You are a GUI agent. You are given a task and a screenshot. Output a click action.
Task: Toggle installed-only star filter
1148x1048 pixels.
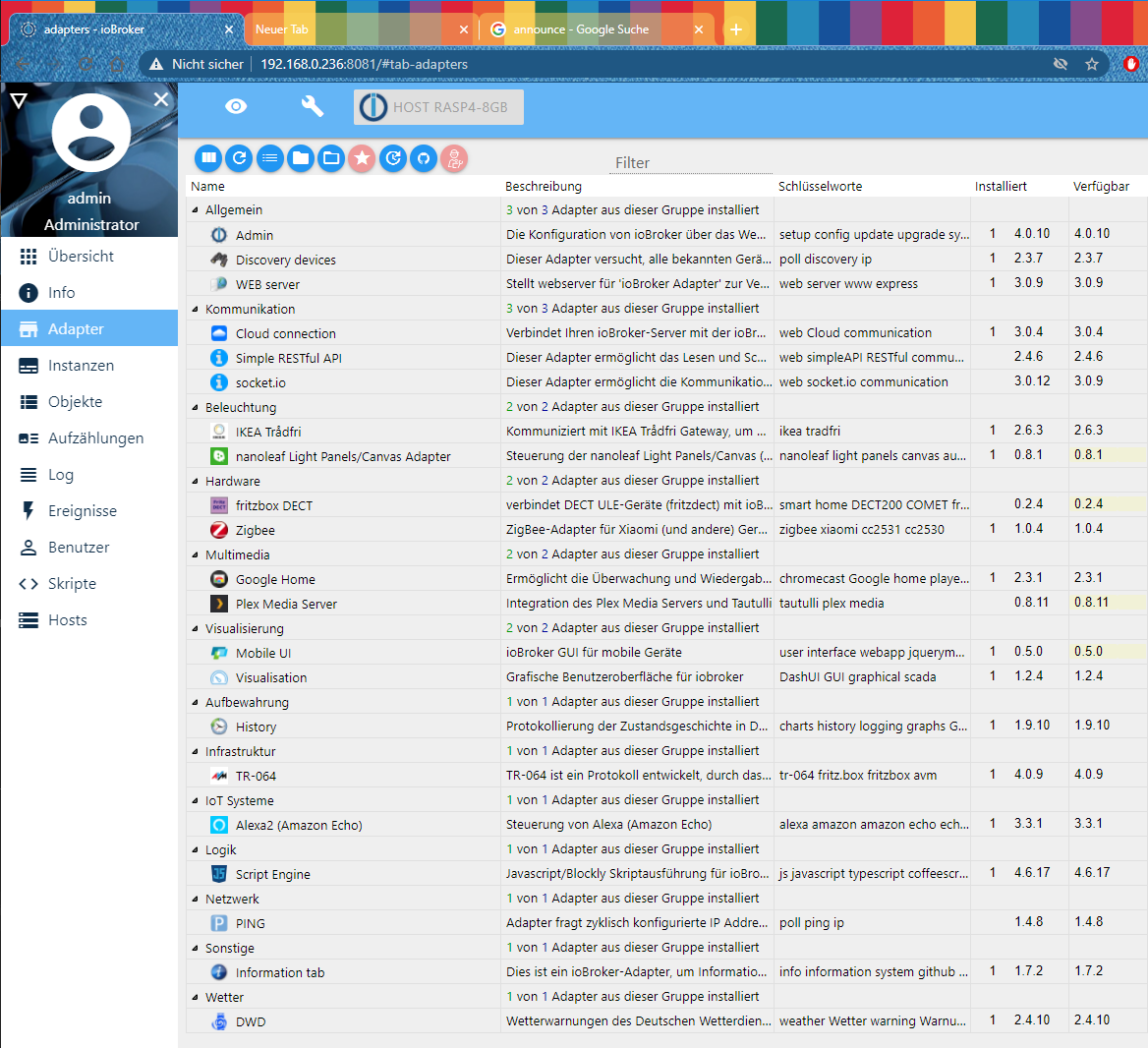(363, 158)
